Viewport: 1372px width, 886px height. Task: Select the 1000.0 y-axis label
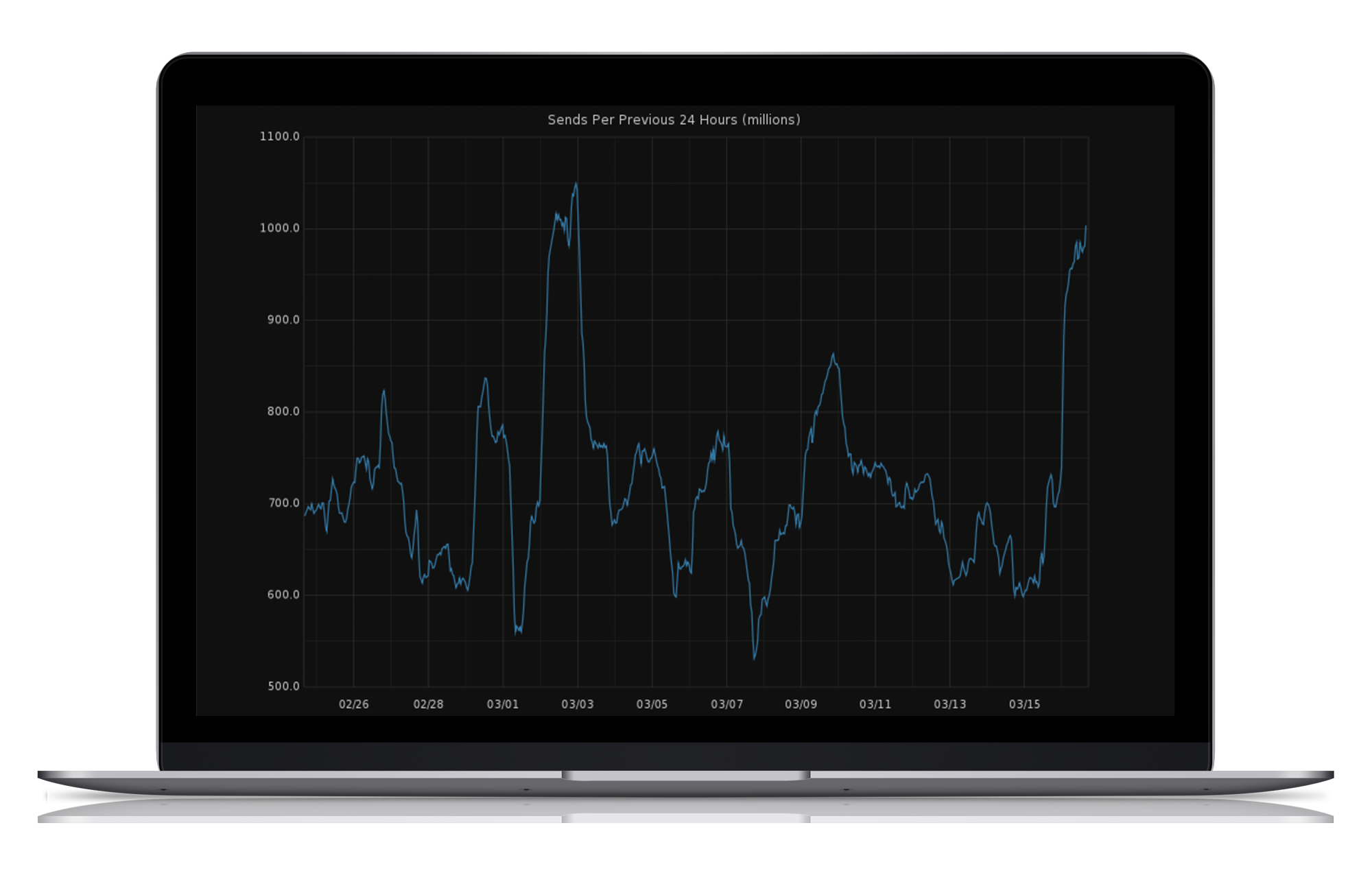coord(279,228)
